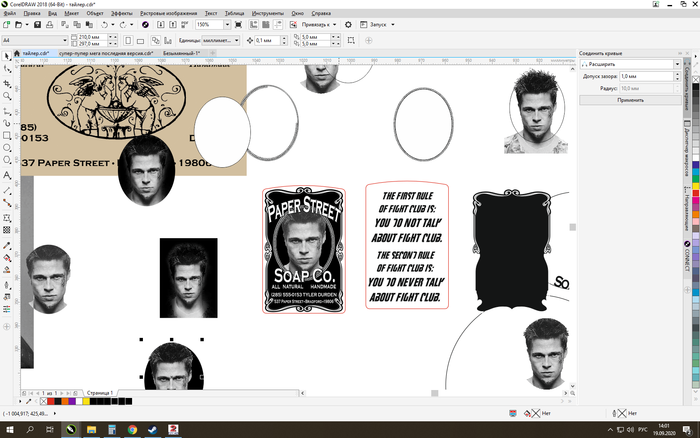Open the A4 page size dropdown

(65, 41)
